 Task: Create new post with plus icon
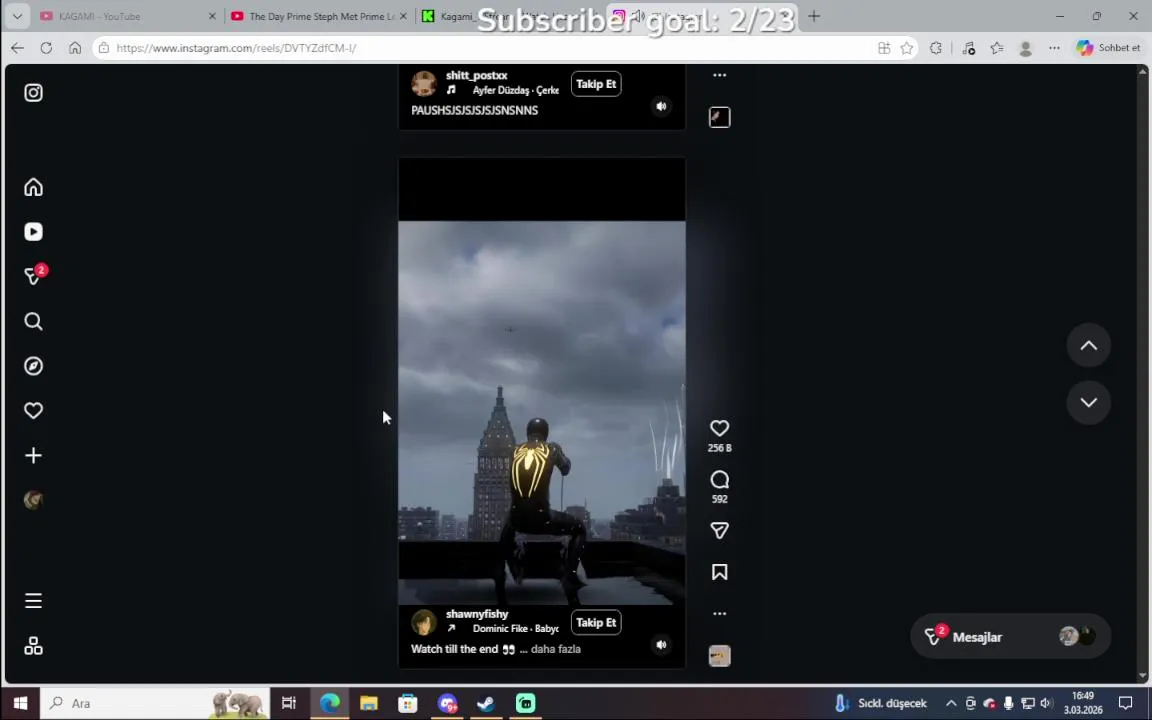pos(33,456)
